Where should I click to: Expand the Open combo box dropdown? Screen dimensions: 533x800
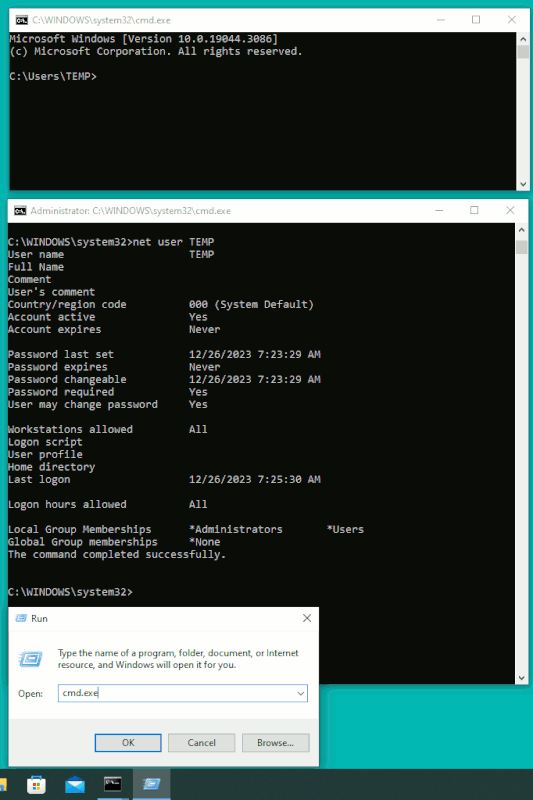pos(300,693)
